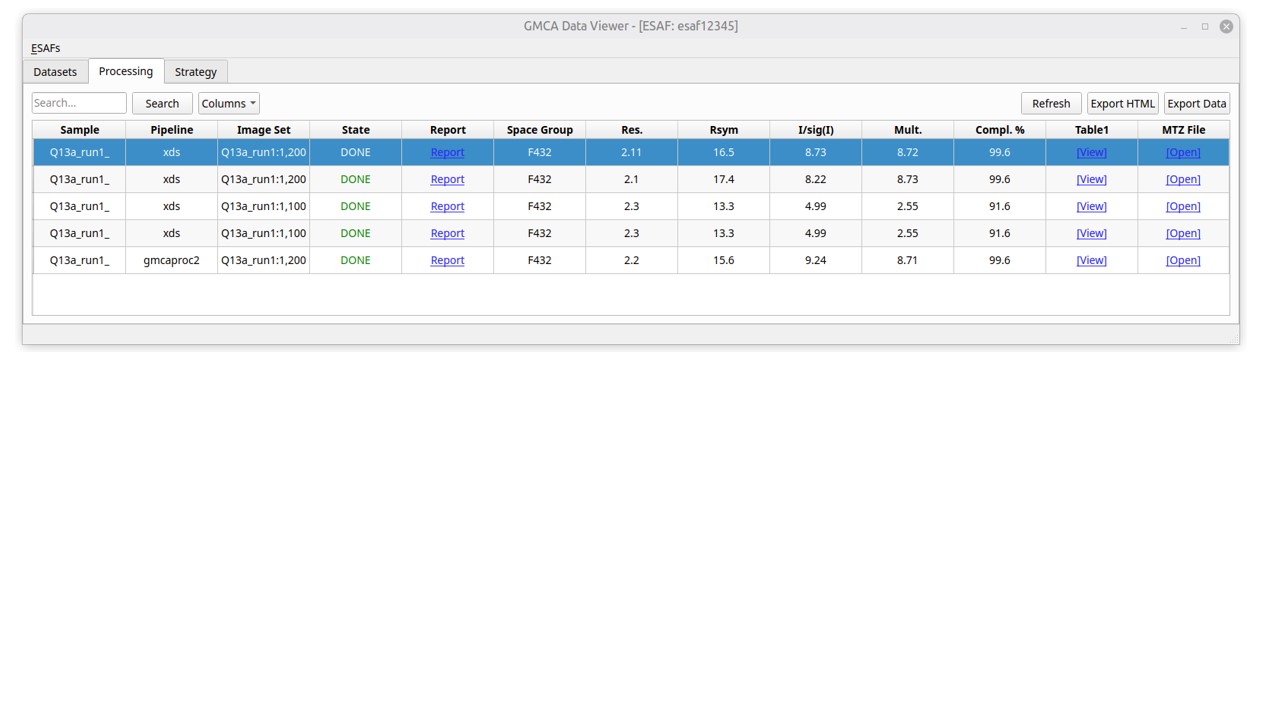Switch to the Datasets tab

(x=55, y=72)
